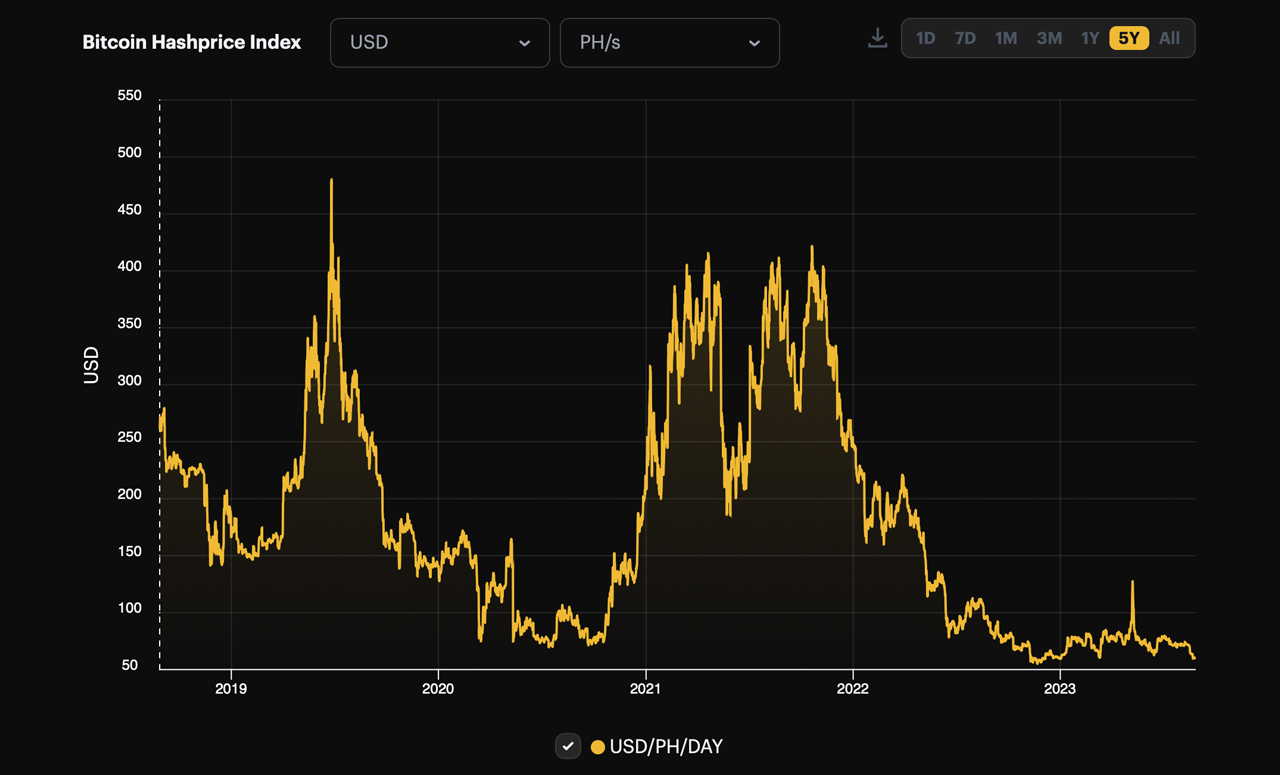Toggle the USD/PH/DAY series checkbox
The height and width of the screenshot is (775, 1280).
pos(568,746)
